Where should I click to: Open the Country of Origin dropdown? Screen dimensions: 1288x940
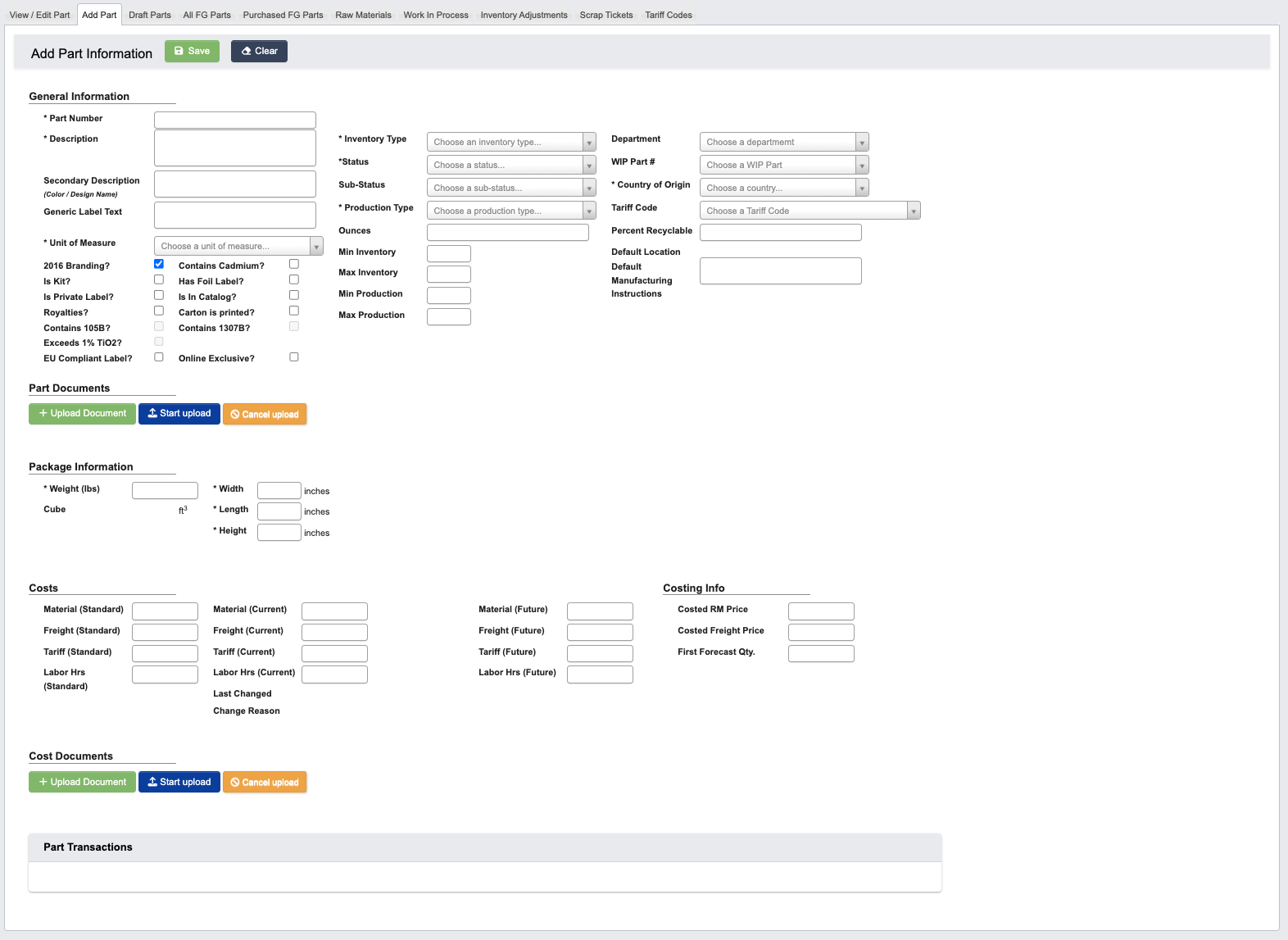pos(784,188)
